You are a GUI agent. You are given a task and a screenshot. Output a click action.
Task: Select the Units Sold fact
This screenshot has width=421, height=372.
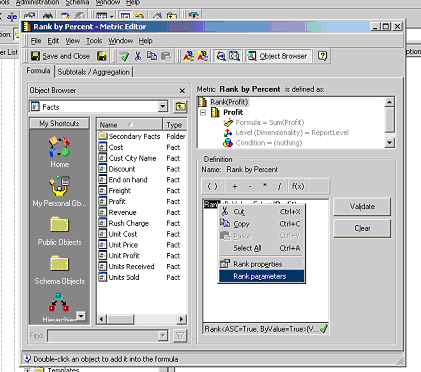[119, 277]
